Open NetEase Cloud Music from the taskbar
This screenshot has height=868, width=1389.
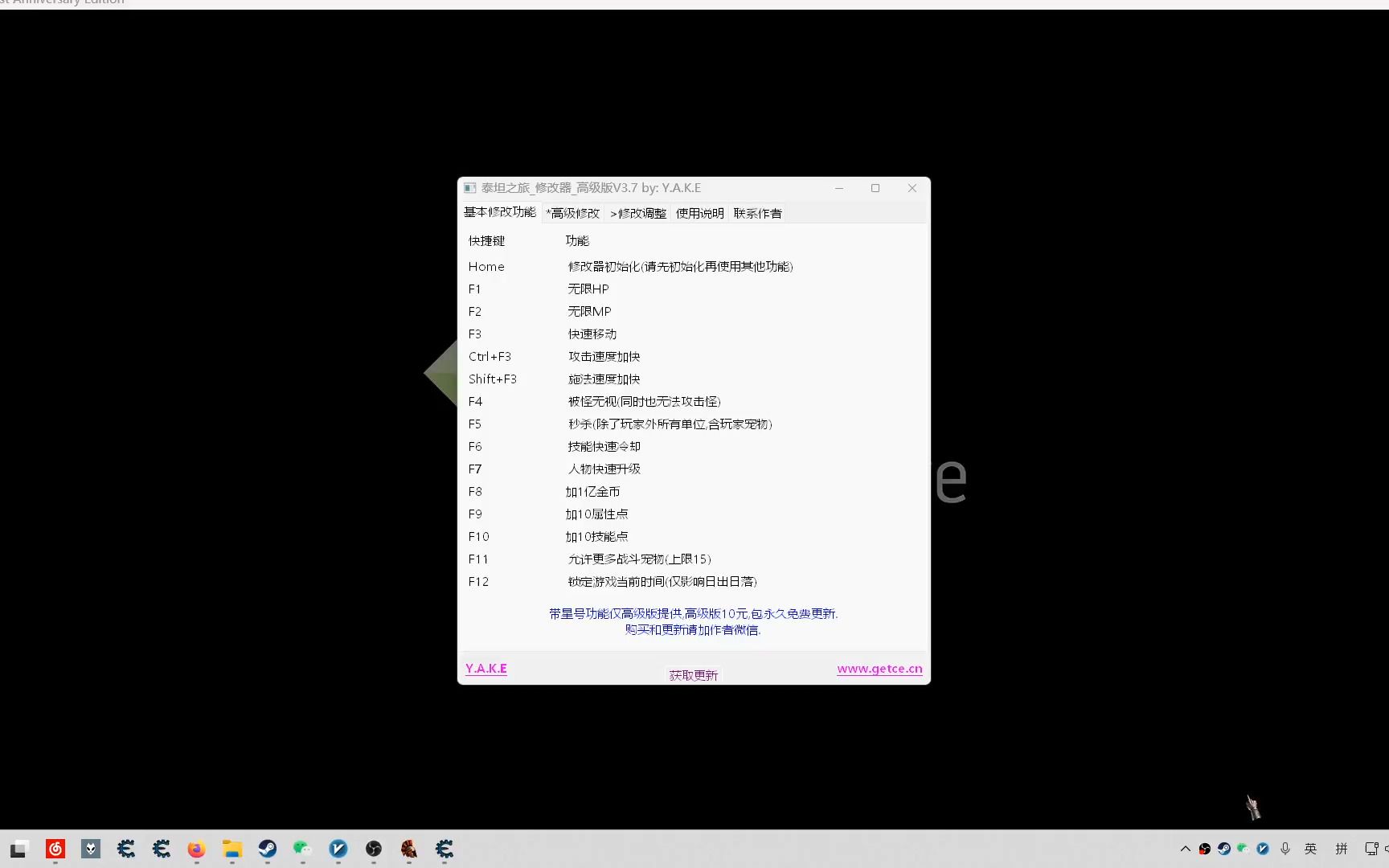pos(55,849)
